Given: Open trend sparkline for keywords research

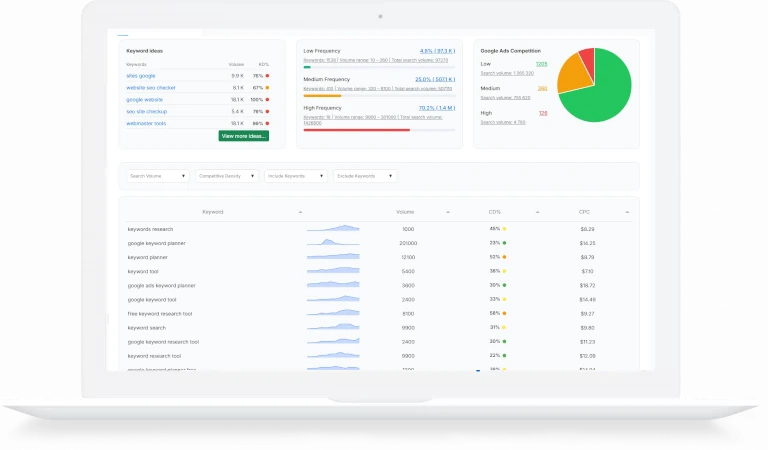Looking at the screenshot, I should [333, 228].
